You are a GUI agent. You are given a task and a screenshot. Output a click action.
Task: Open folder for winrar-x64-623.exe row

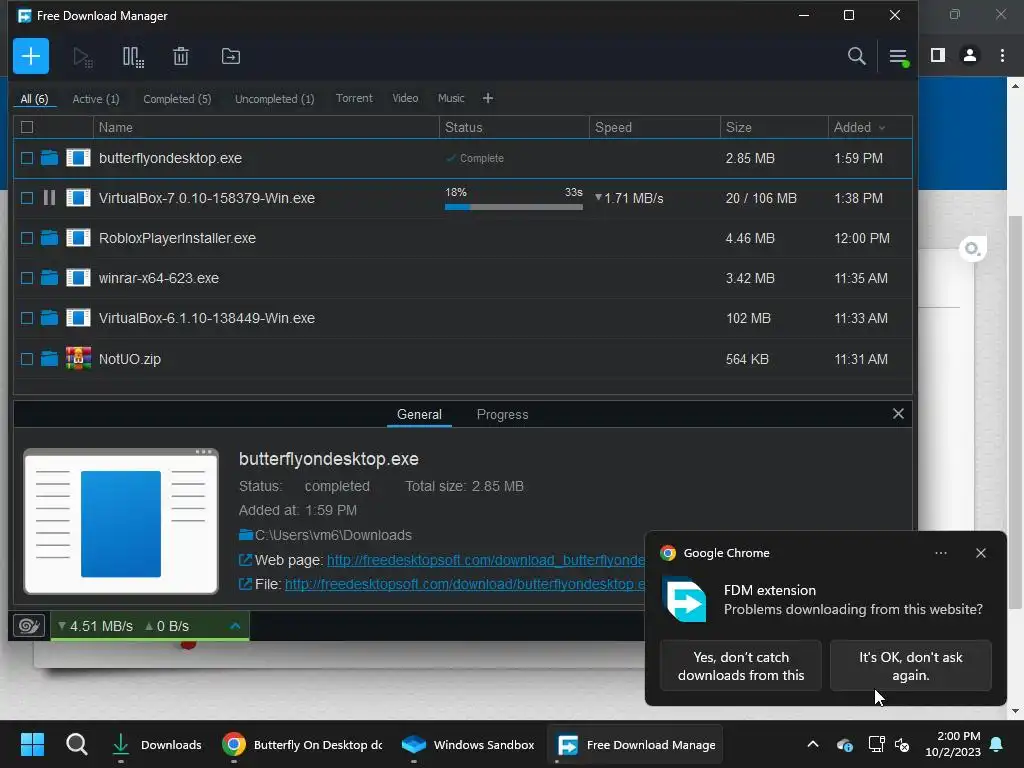click(x=49, y=278)
